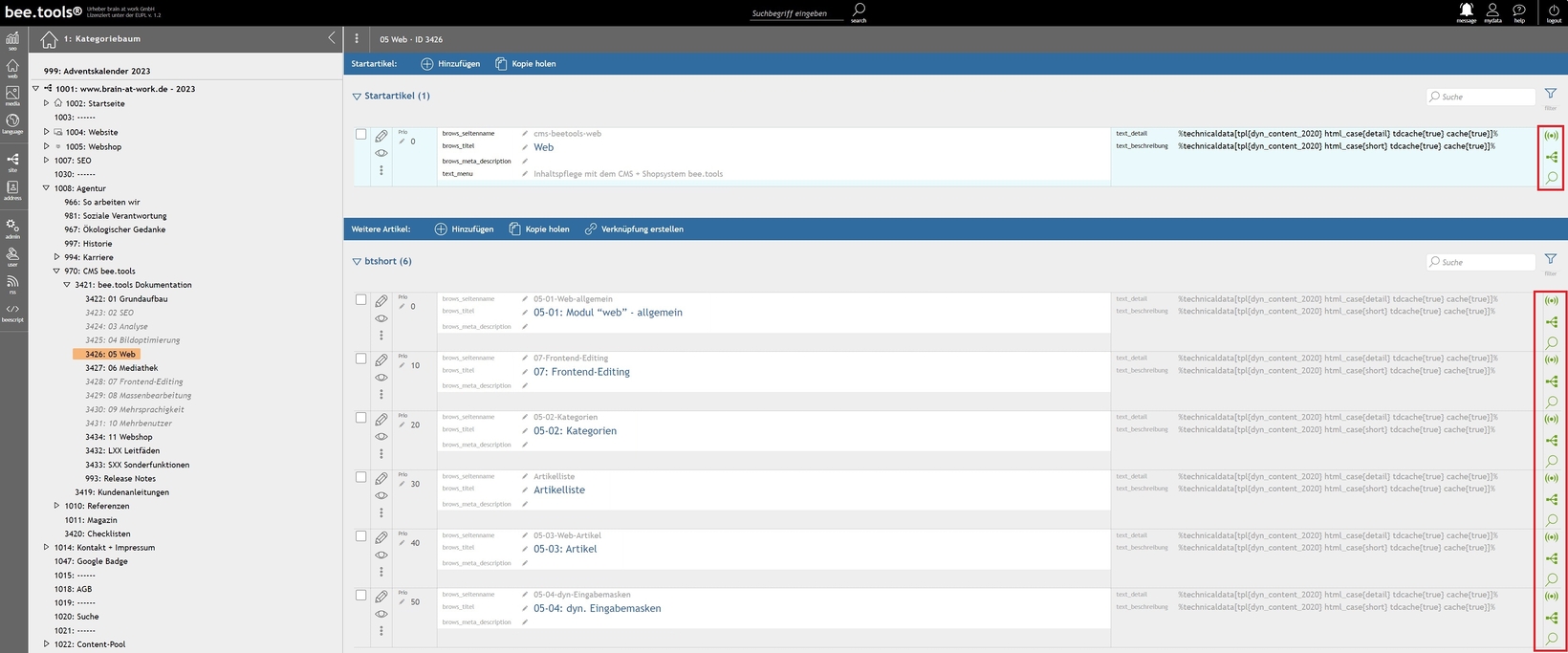Open the seo module in the sidebar
Image resolution: width=1568 pixels, height=653 pixels.
click(x=12, y=40)
